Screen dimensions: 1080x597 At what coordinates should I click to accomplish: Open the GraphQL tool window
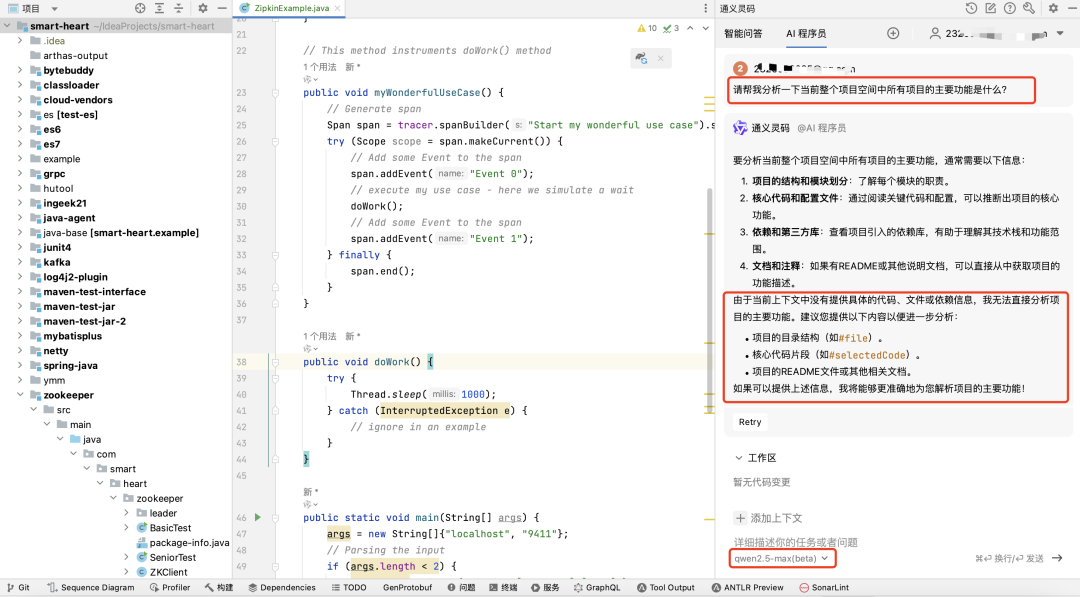click(597, 587)
